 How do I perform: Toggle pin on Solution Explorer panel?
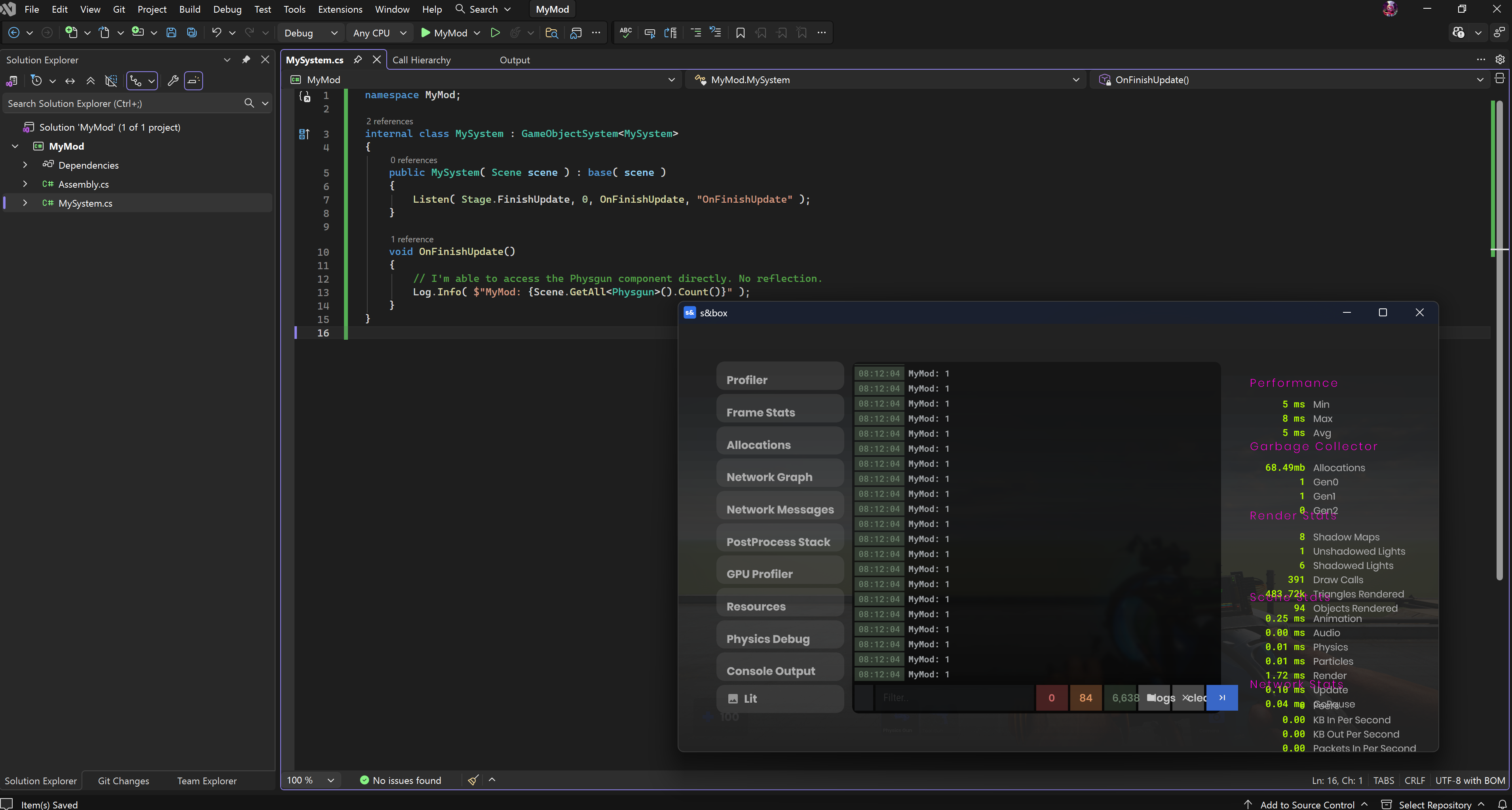click(x=246, y=59)
